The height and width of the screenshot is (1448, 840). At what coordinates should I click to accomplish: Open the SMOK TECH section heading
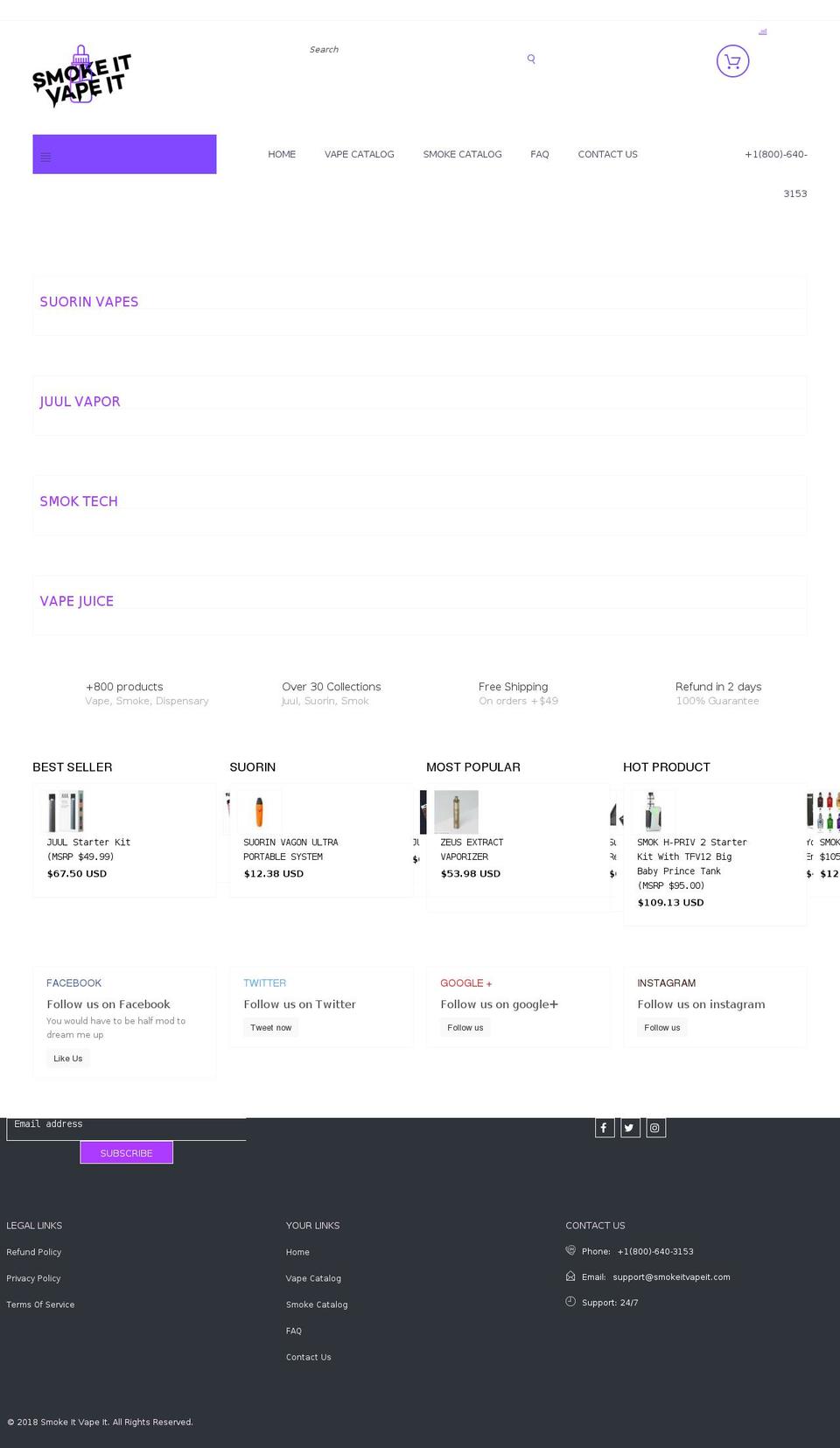click(79, 501)
